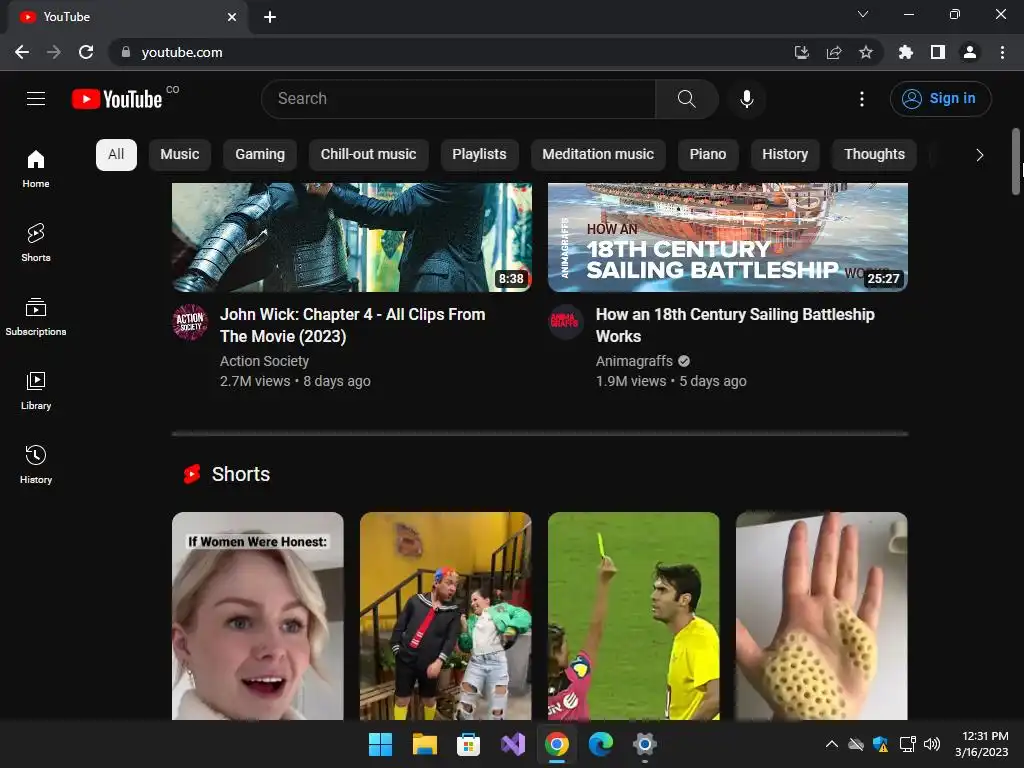Open Animagraffs channel name link
This screenshot has height=768, width=1024.
(x=634, y=361)
